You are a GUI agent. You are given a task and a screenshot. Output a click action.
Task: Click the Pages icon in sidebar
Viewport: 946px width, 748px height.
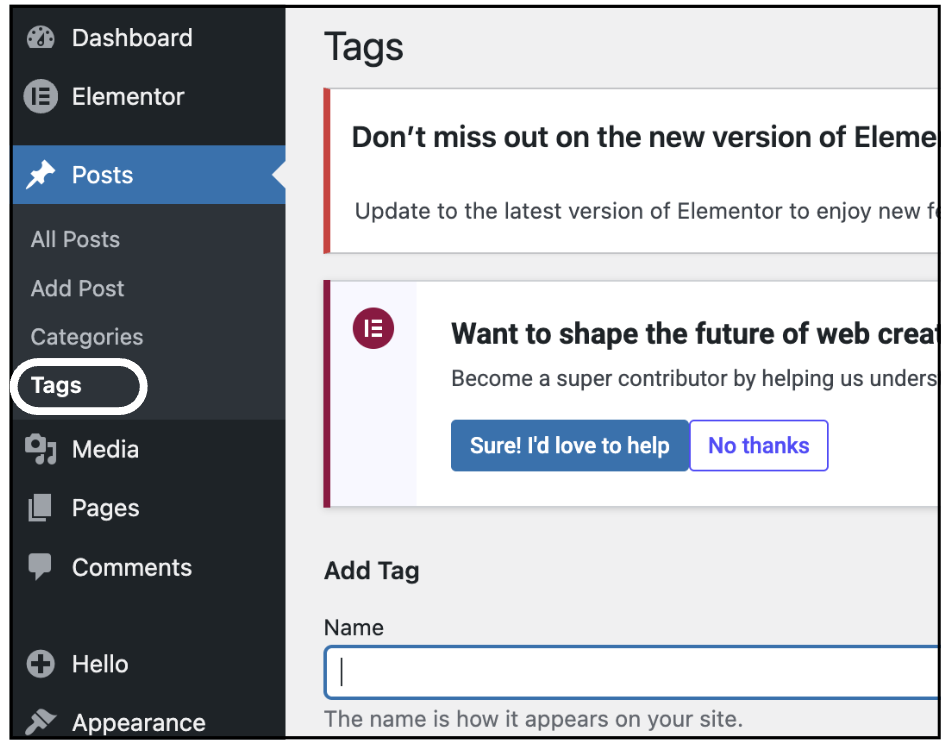click(40, 508)
